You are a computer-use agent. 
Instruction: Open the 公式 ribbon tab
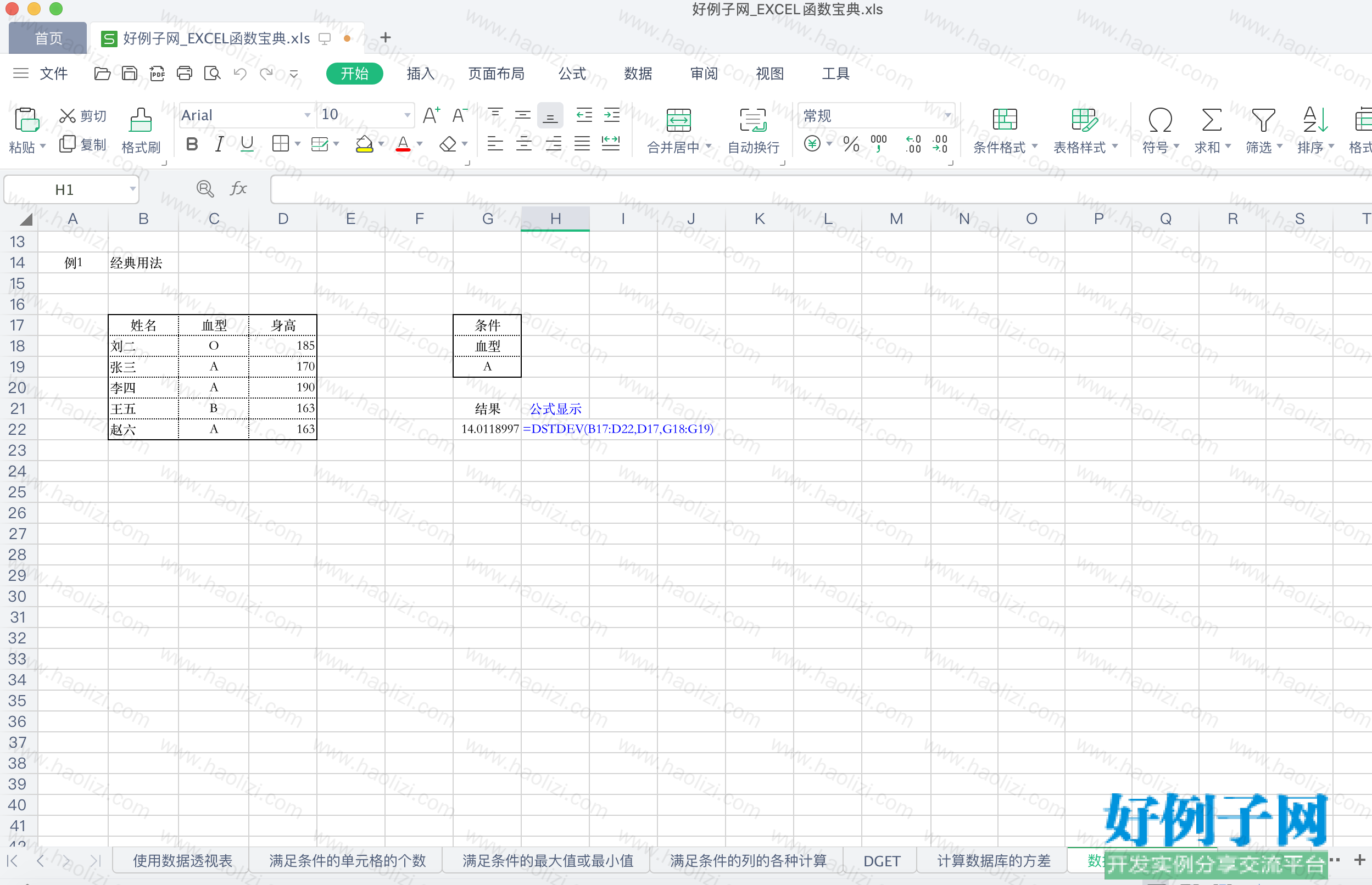coord(572,74)
